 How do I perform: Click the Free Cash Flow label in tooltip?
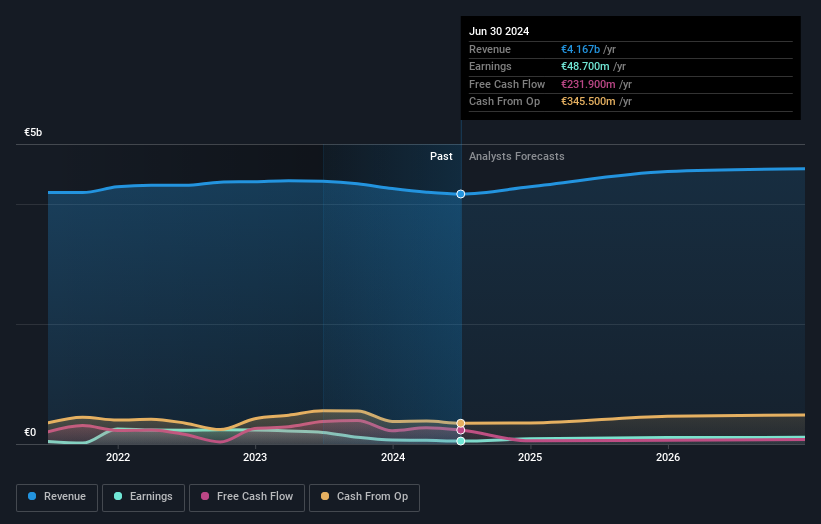tap(507, 84)
